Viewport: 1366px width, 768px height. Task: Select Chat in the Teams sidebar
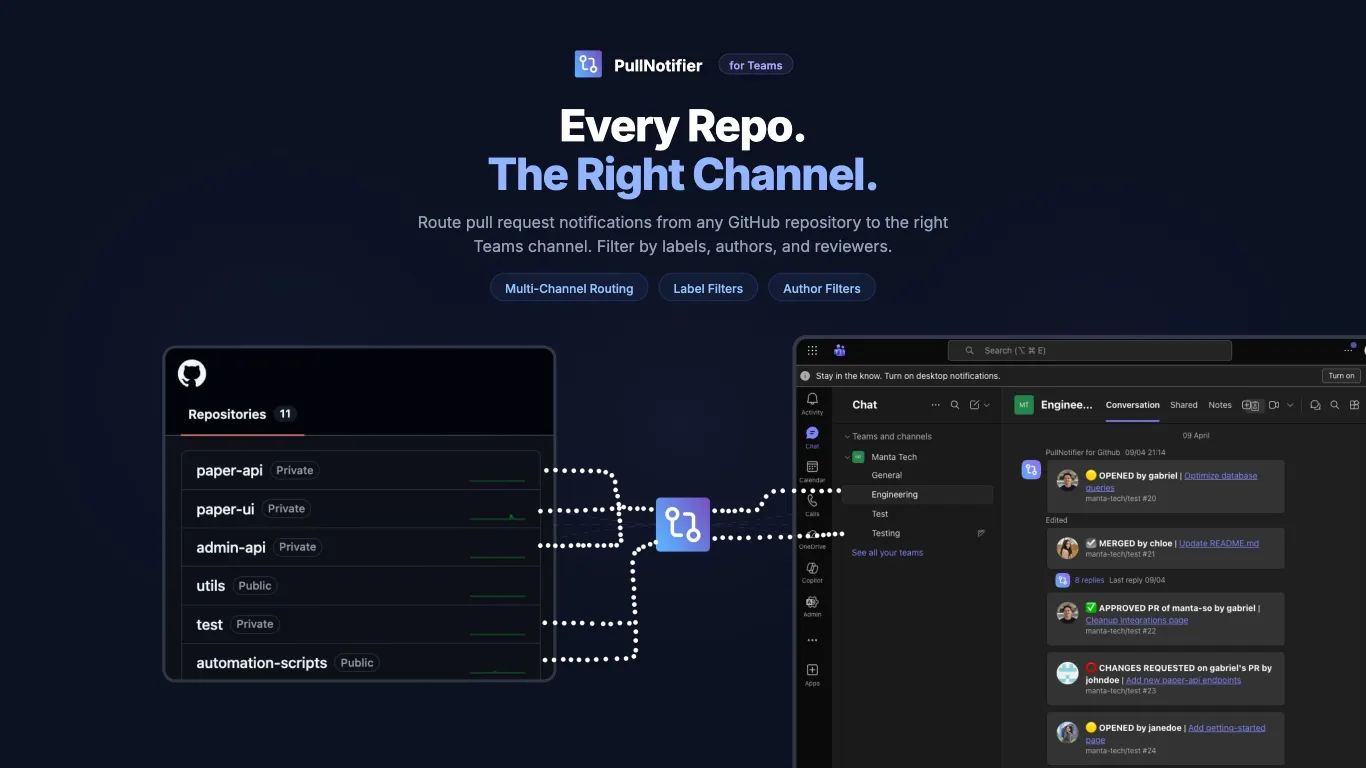click(x=812, y=437)
